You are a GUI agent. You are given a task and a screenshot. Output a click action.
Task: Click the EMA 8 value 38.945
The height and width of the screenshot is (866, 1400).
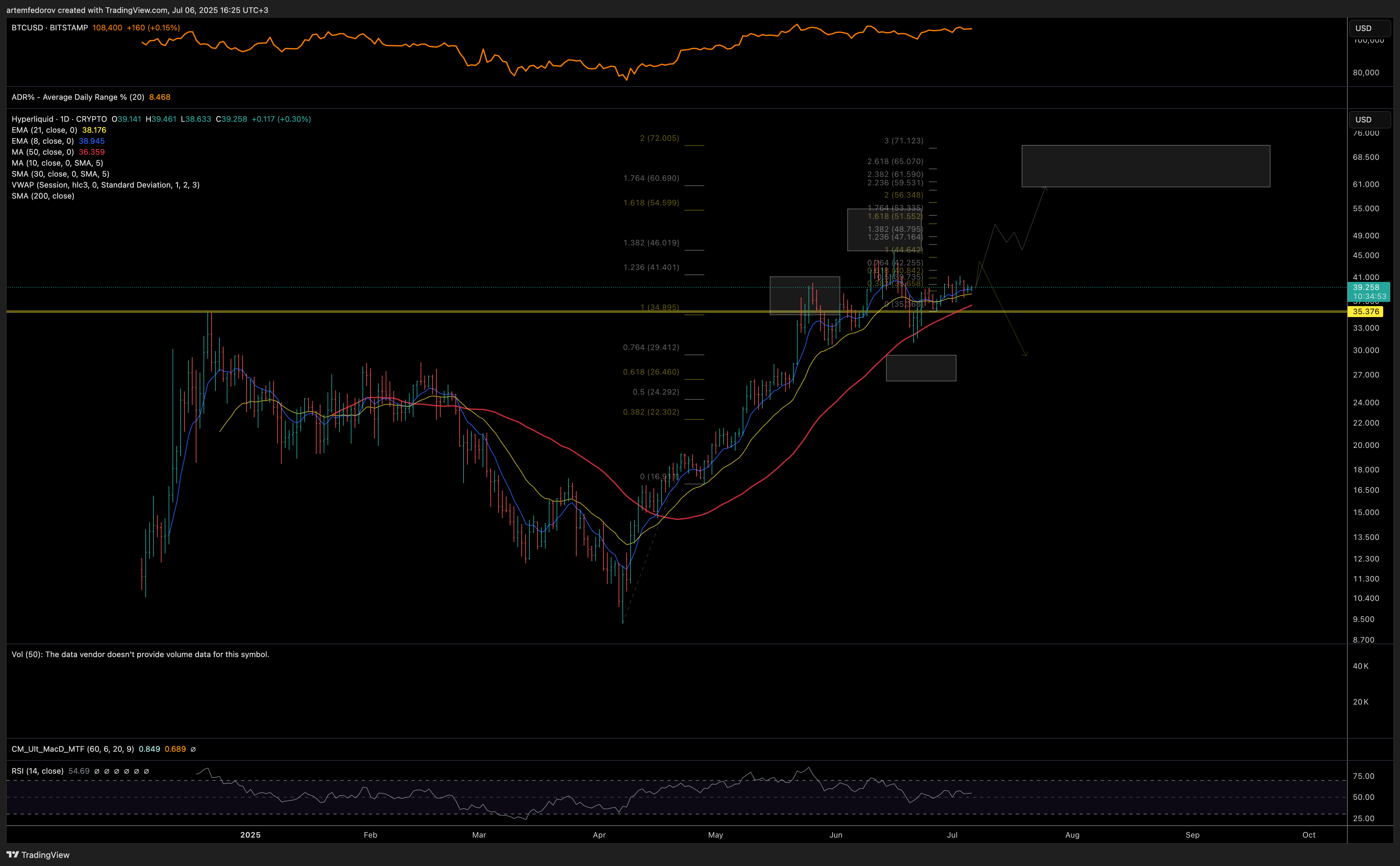coord(92,141)
